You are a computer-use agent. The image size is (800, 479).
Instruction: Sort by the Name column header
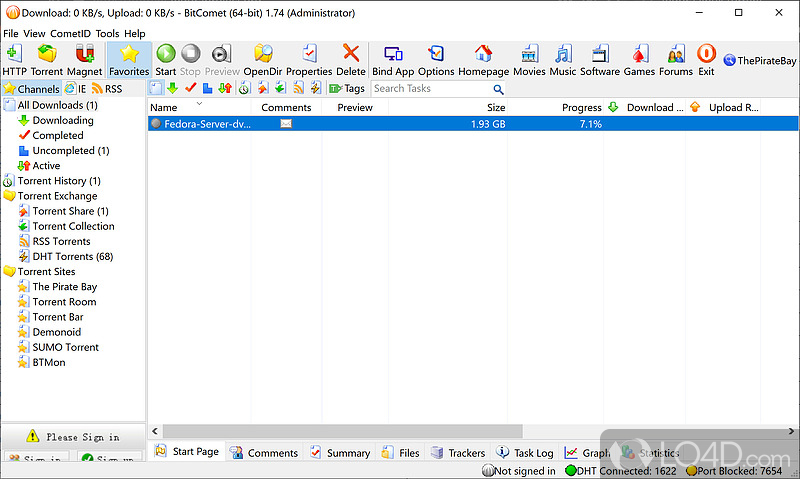164,108
